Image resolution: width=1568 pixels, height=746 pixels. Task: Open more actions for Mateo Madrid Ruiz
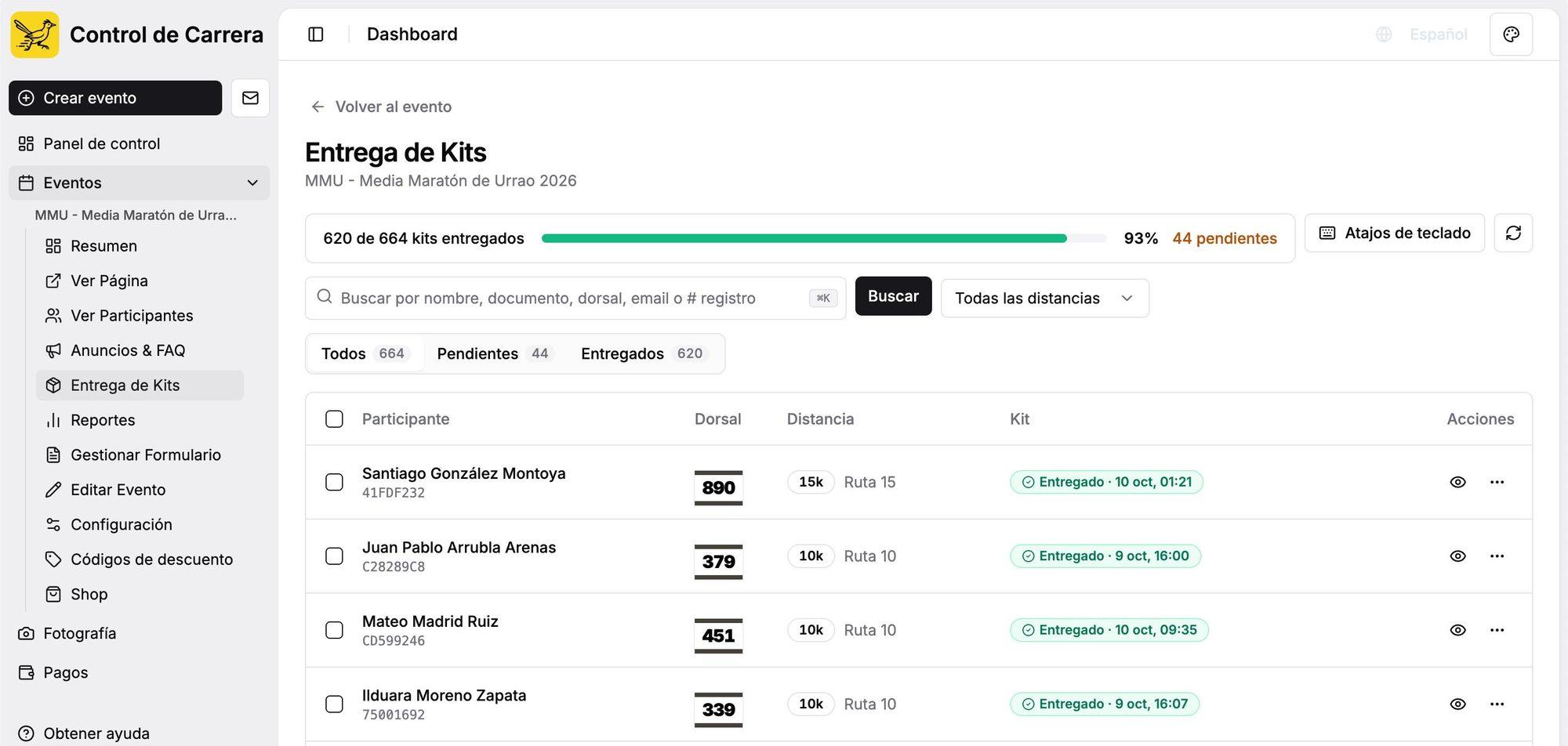[1497, 630]
